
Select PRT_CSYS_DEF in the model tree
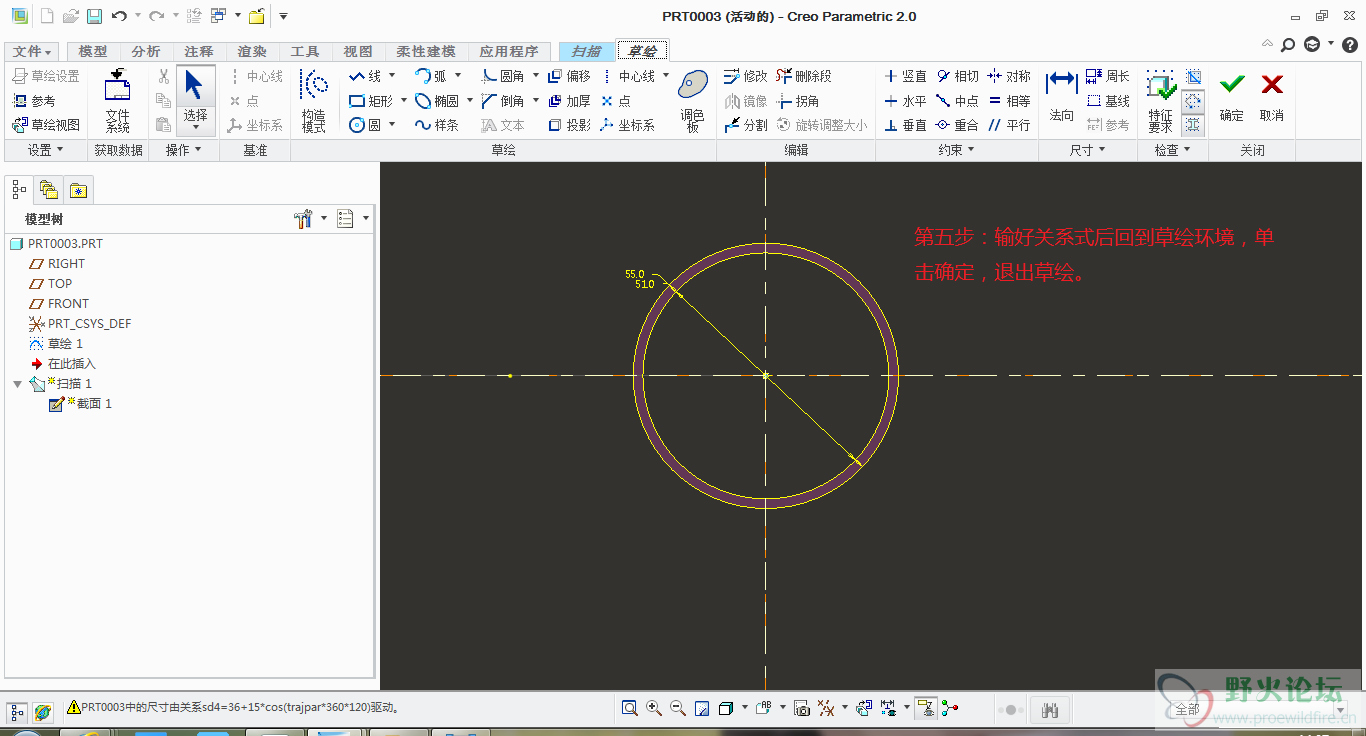[80, 324]
